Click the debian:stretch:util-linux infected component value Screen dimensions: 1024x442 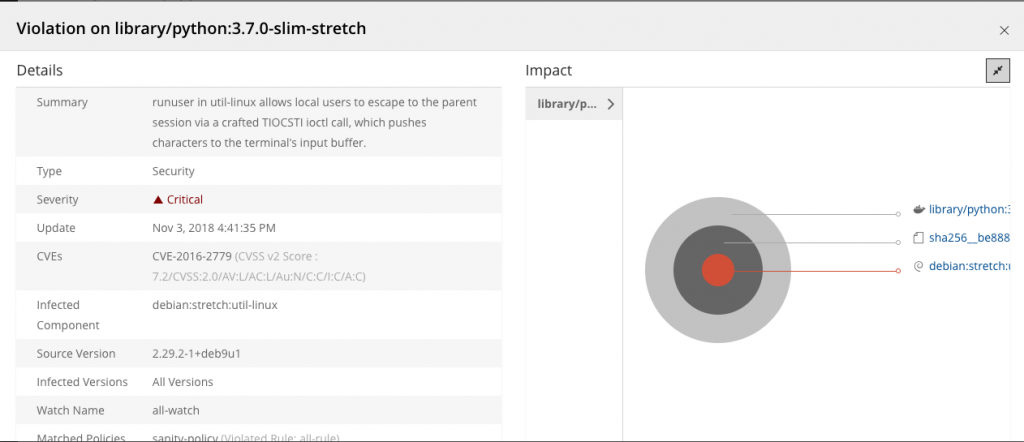pos(215,305)
